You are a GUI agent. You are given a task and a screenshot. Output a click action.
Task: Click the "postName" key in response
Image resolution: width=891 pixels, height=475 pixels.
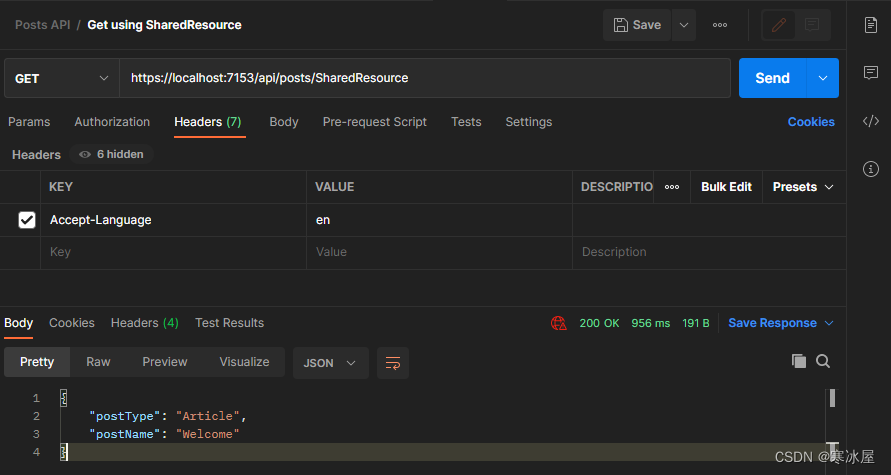125,434
